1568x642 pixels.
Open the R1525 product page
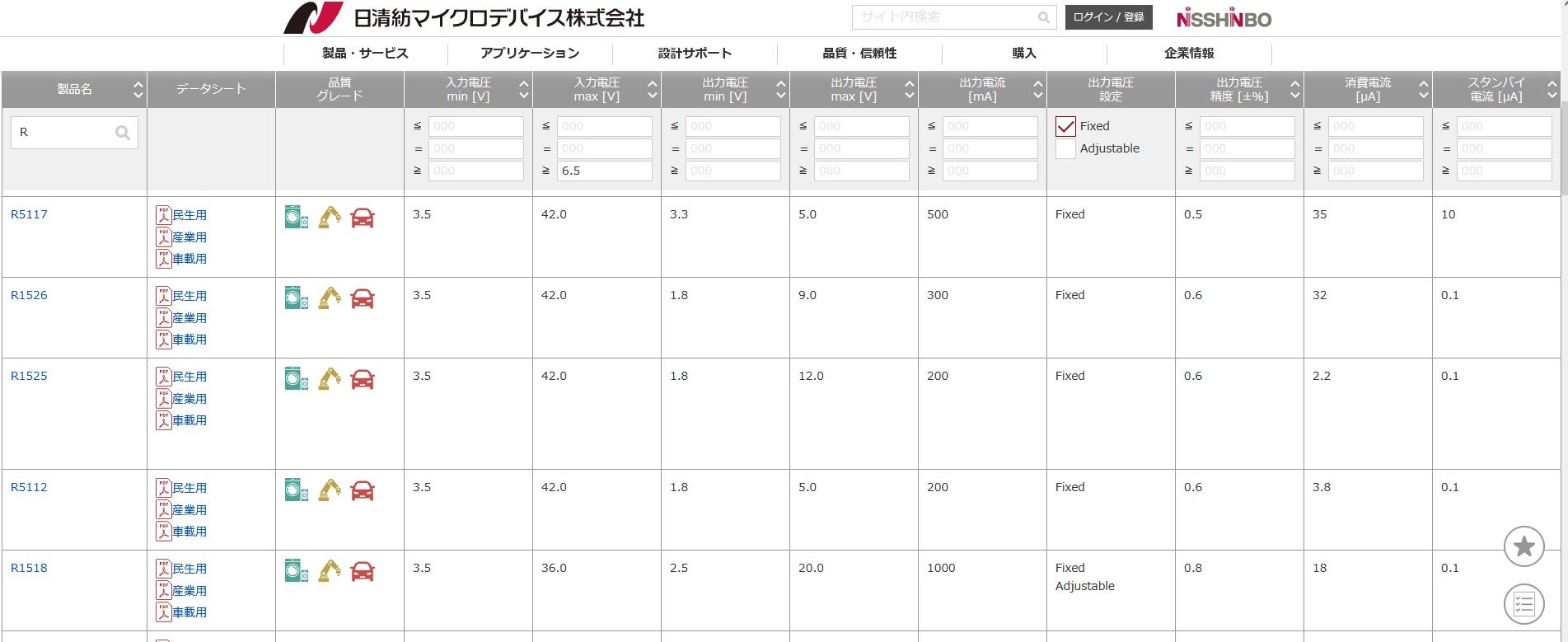click(x=29, y=376)
